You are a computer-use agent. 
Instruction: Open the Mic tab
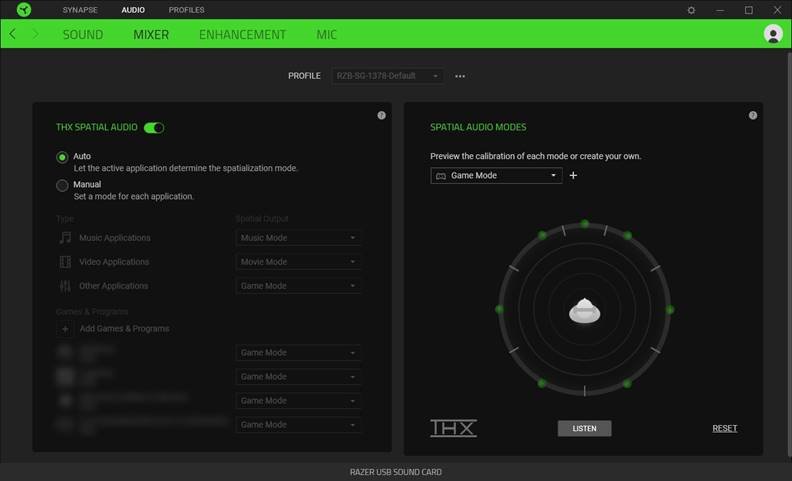coord(326,34)
